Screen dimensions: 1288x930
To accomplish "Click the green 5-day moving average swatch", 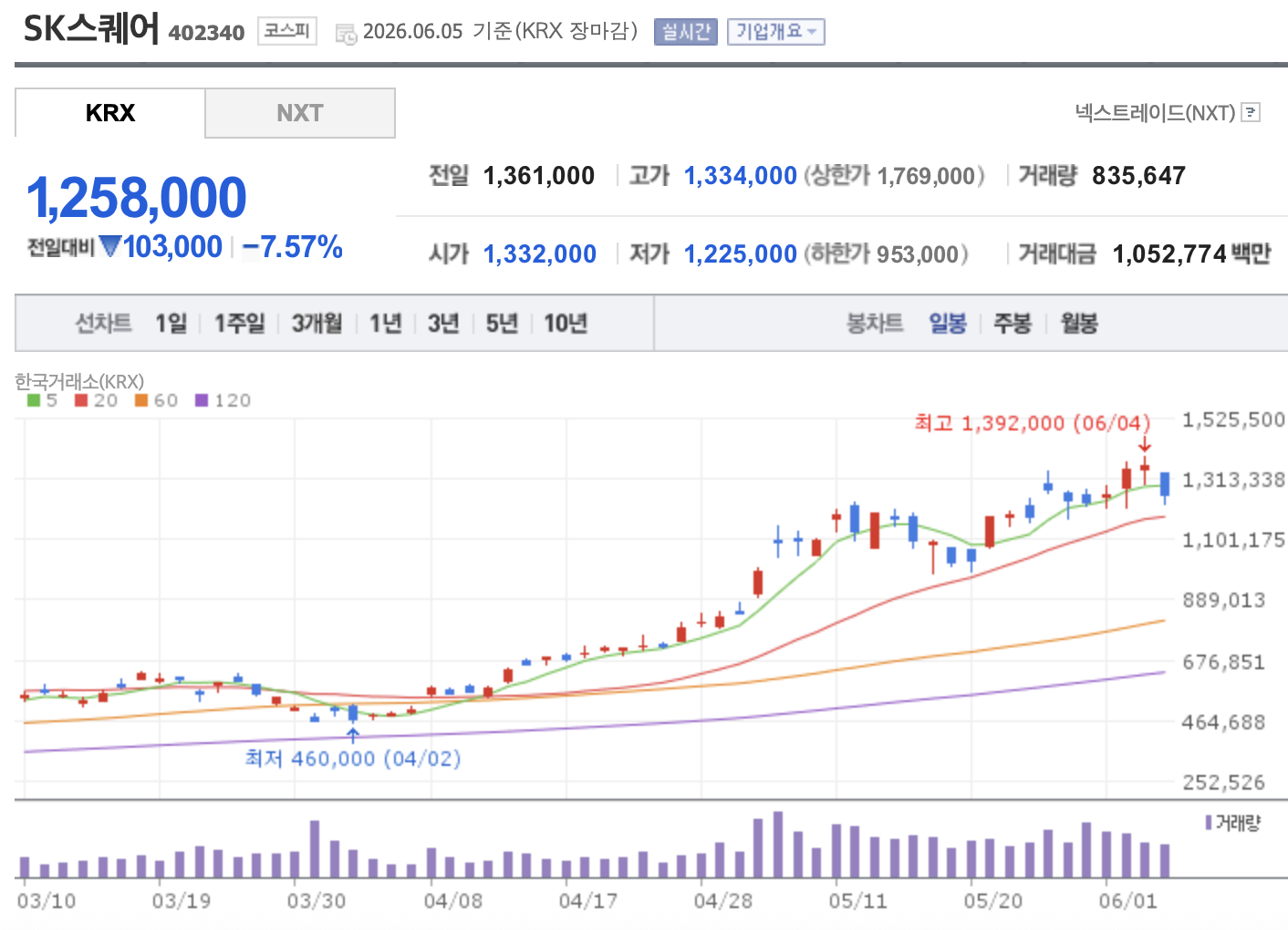I will pyautogui.click(x=34, y=400).
